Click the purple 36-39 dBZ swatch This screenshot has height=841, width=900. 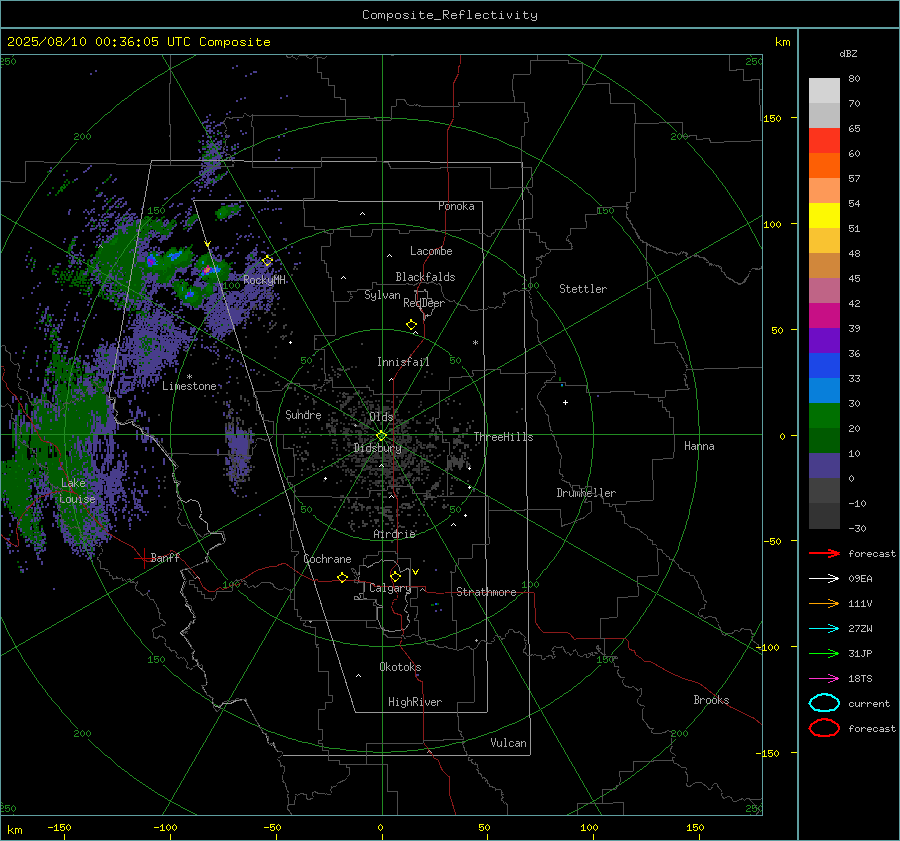(824, 340)
